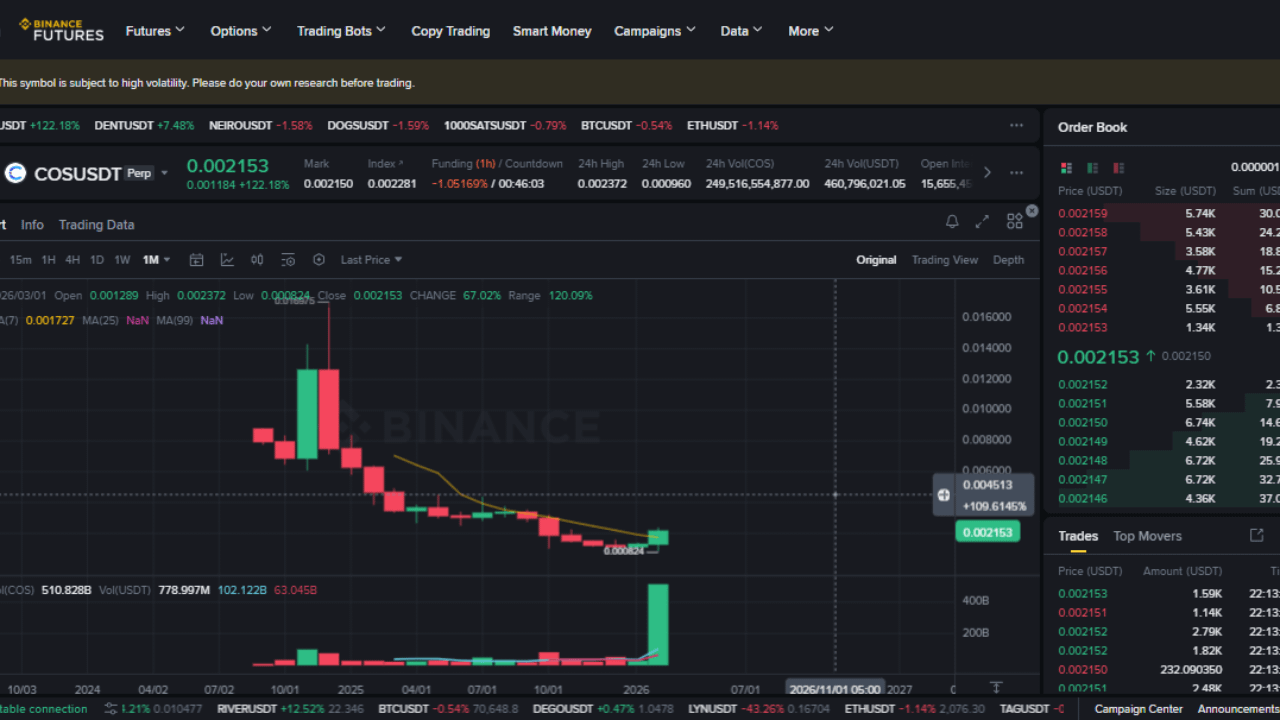
Task: Open the 1M timeframe dropdown
Action: 156,260
